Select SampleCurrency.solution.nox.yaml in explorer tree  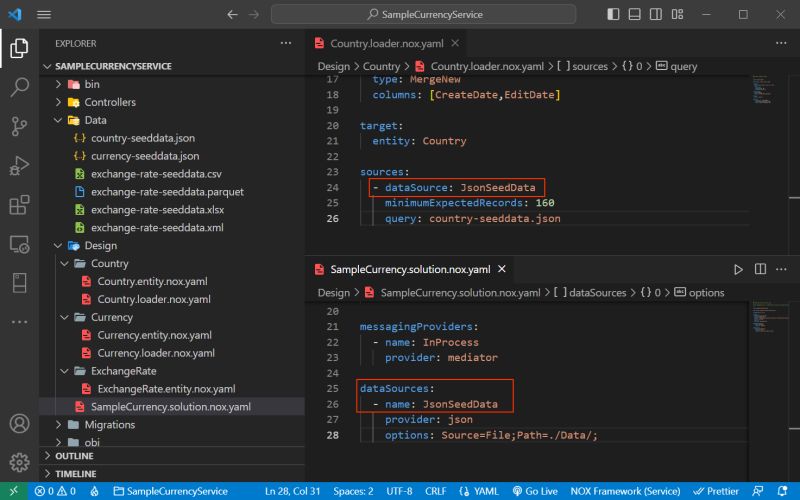[170, 407]
